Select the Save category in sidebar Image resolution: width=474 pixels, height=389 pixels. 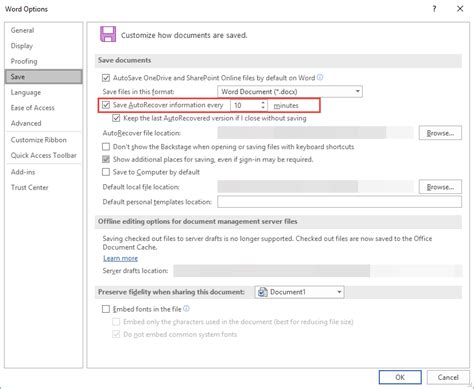click(x=43, y=77)
